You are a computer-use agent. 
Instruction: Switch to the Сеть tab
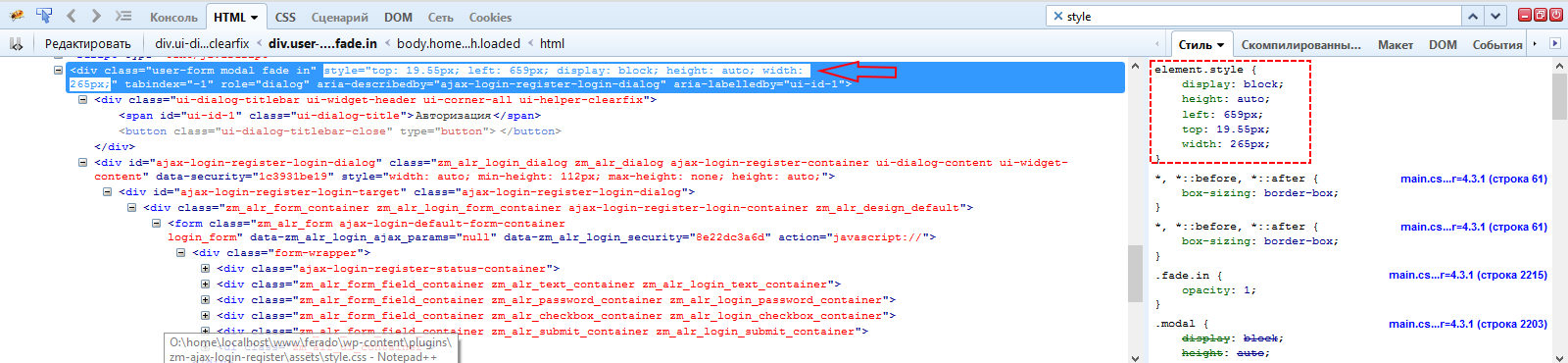pos(440,18)
